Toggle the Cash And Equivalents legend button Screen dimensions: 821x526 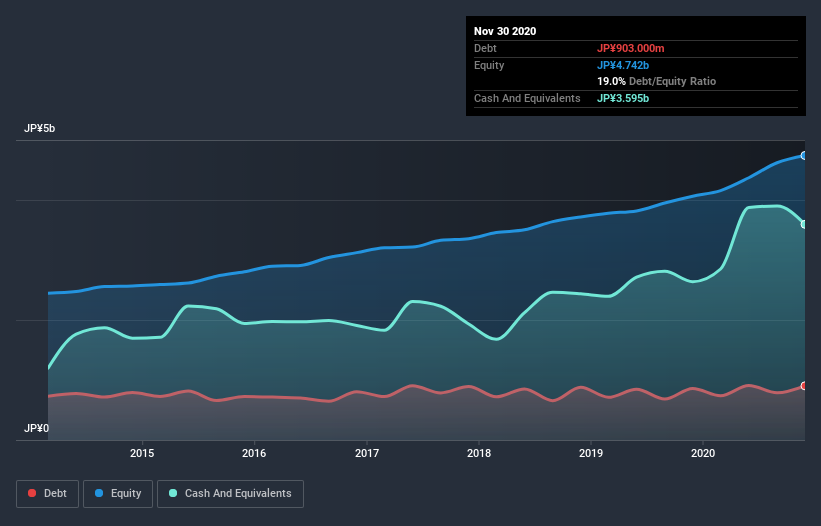230,494
